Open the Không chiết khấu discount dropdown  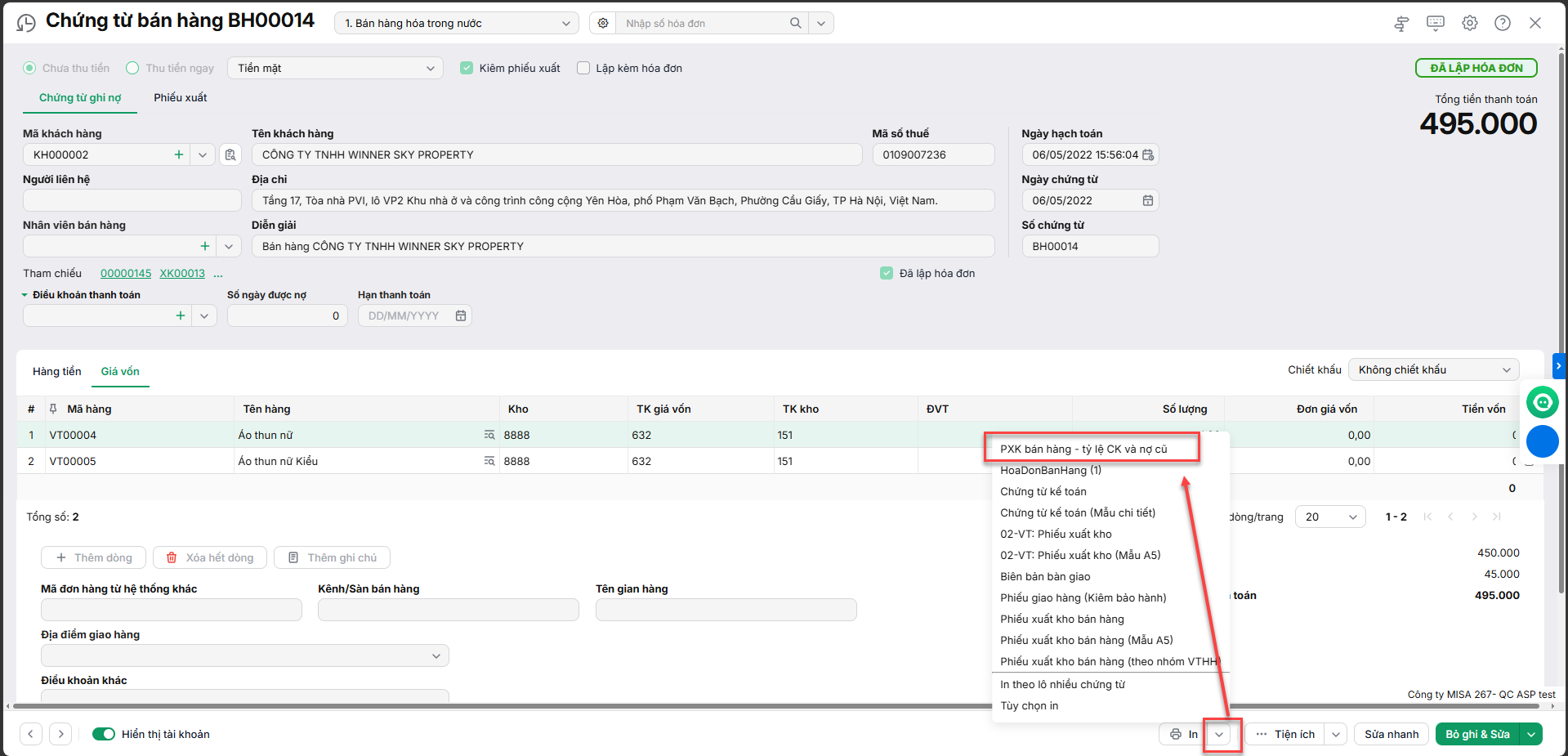pyautogui.click(x=1433, y=369)
